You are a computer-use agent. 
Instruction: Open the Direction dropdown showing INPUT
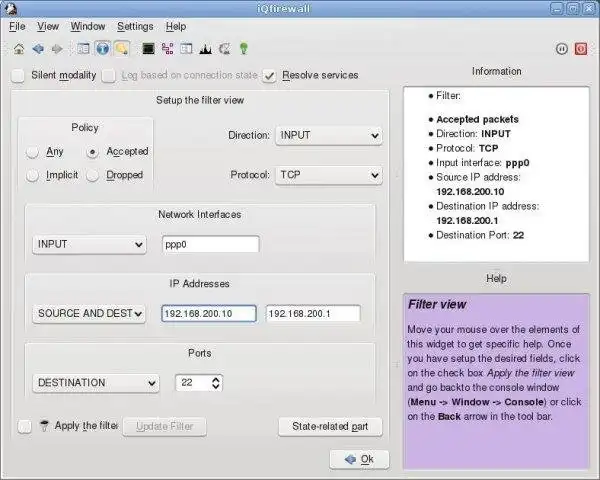pos(329,136)
